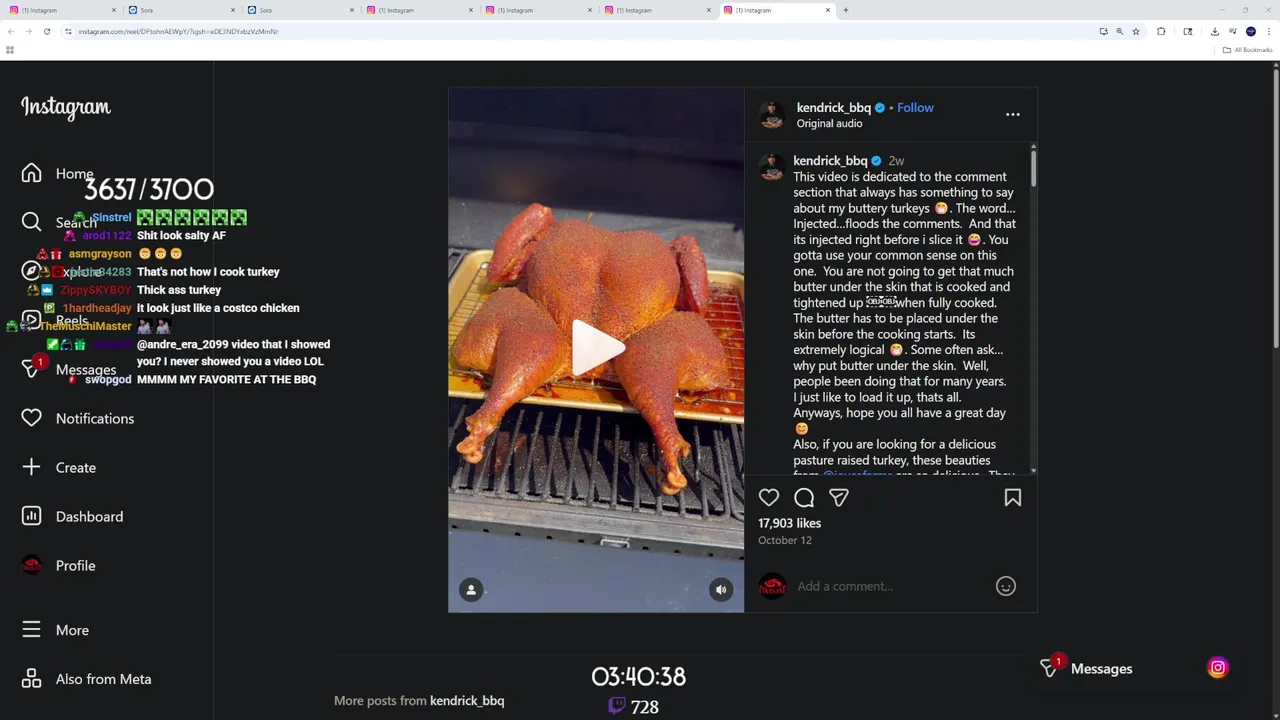This screenshot has height=720, width=1280.
Task: Open tagged people icon on video
Action: tap(471, 589)
